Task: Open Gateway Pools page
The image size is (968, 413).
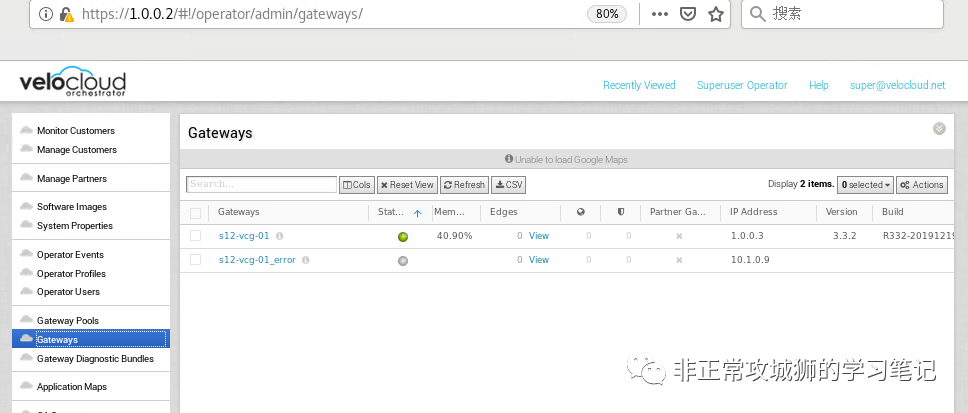Action: click(x=68, y=320)
